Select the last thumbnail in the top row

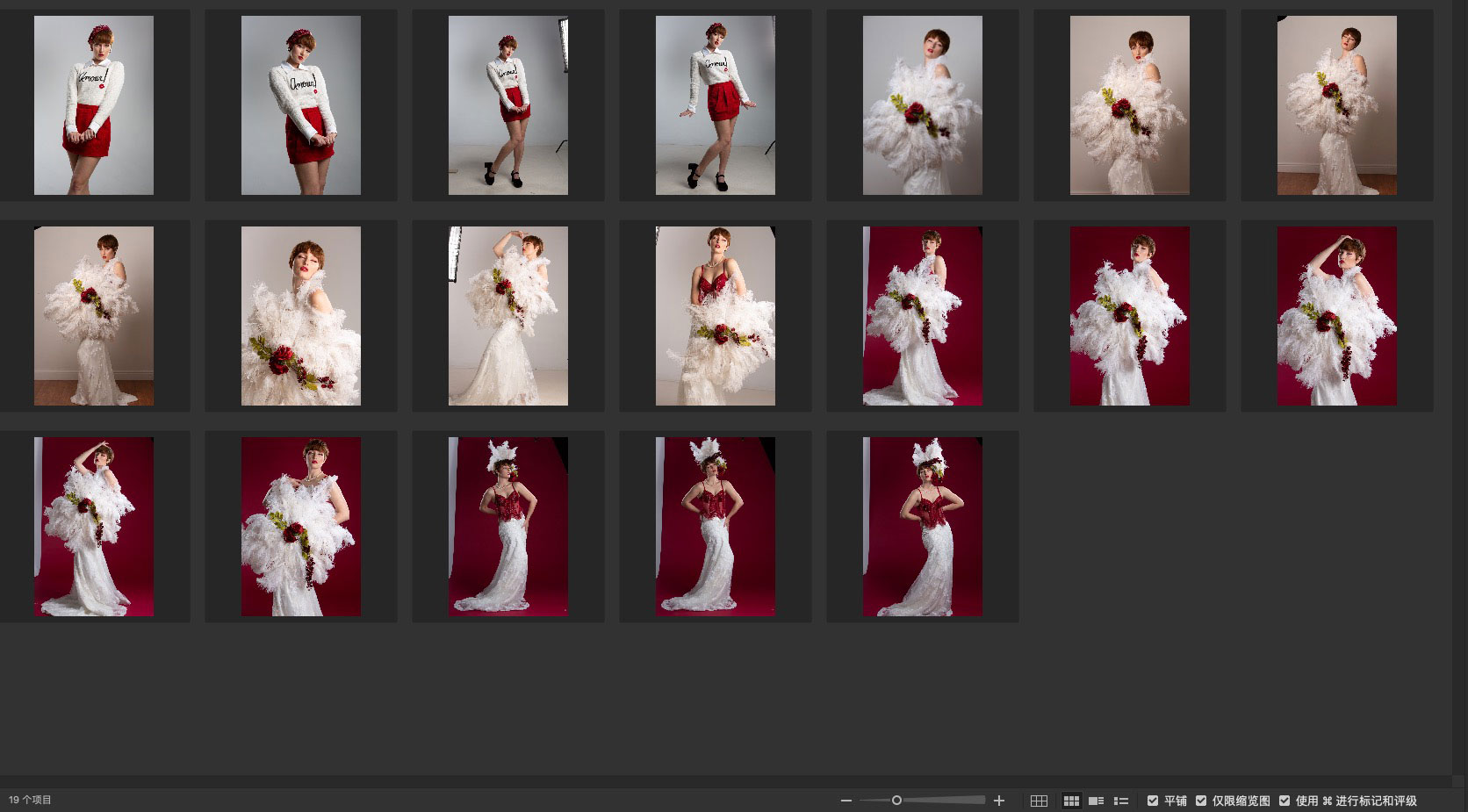pyautogui.click(x=1336, y=105)
